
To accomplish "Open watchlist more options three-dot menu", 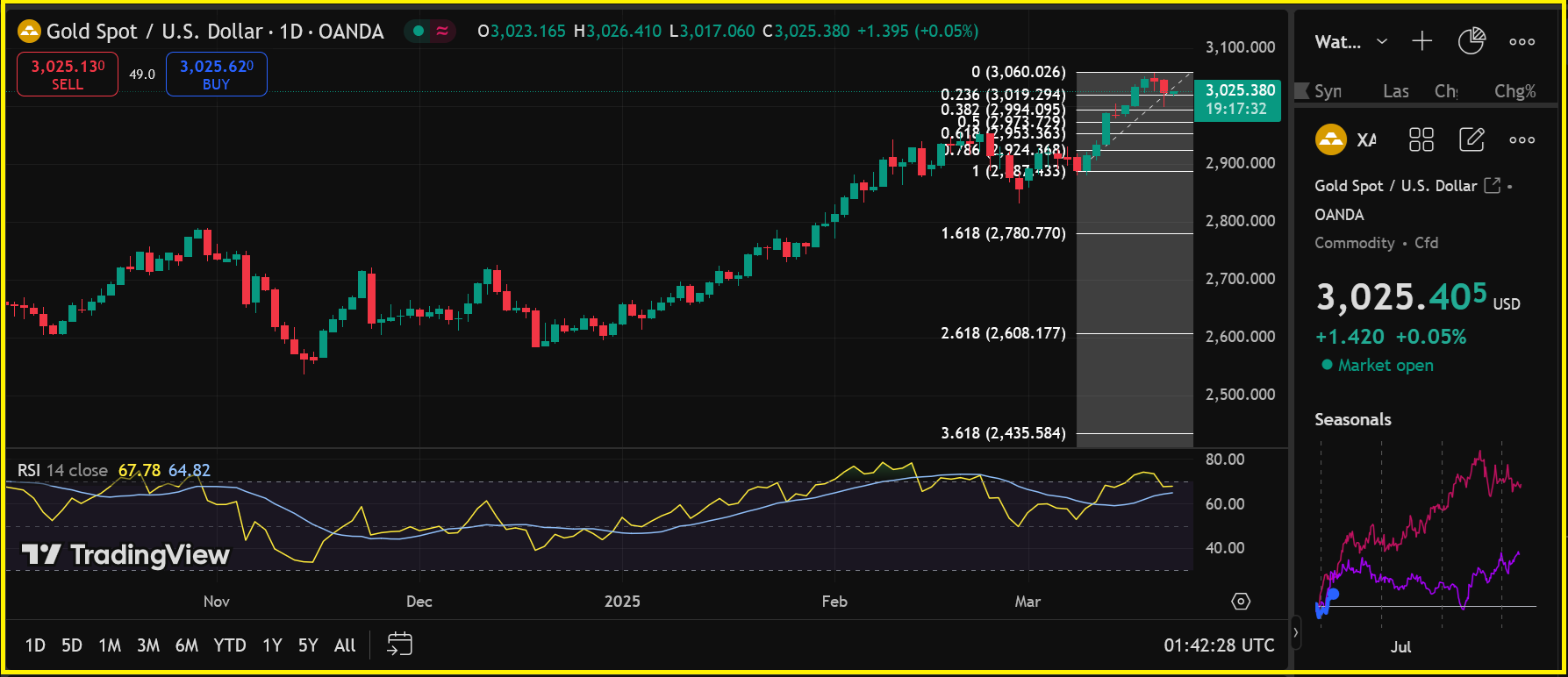I will coord(1521,41).
